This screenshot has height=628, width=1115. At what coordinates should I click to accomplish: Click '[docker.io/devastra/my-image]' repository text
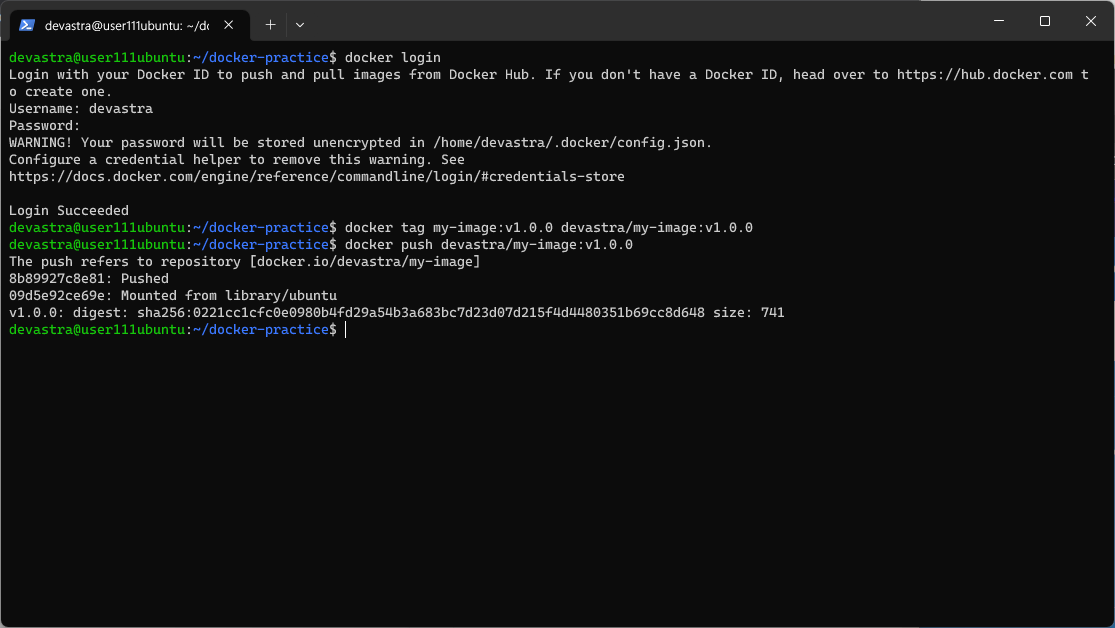point(365,262)
